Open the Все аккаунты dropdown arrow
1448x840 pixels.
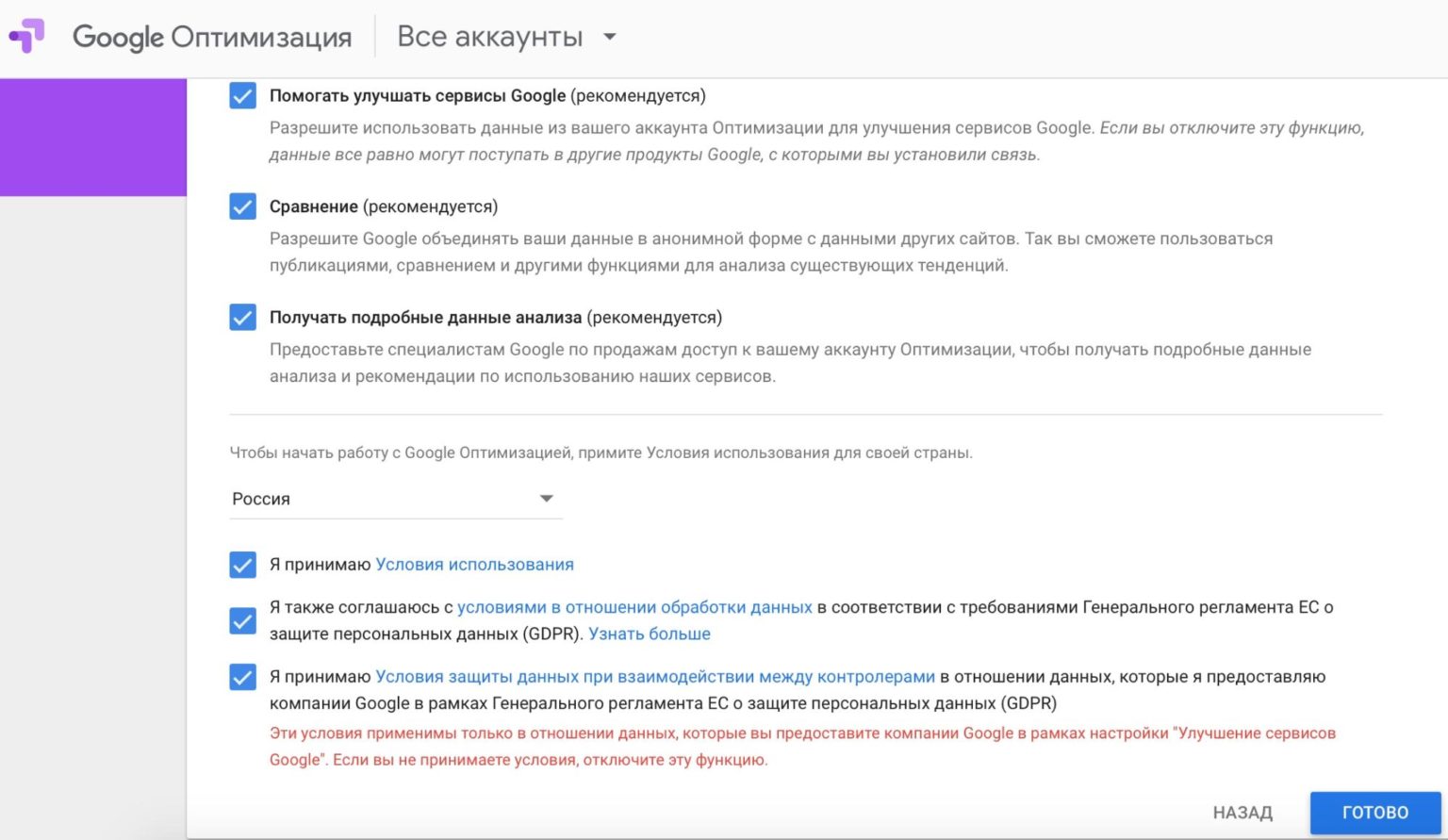click(x=610, y=37)
